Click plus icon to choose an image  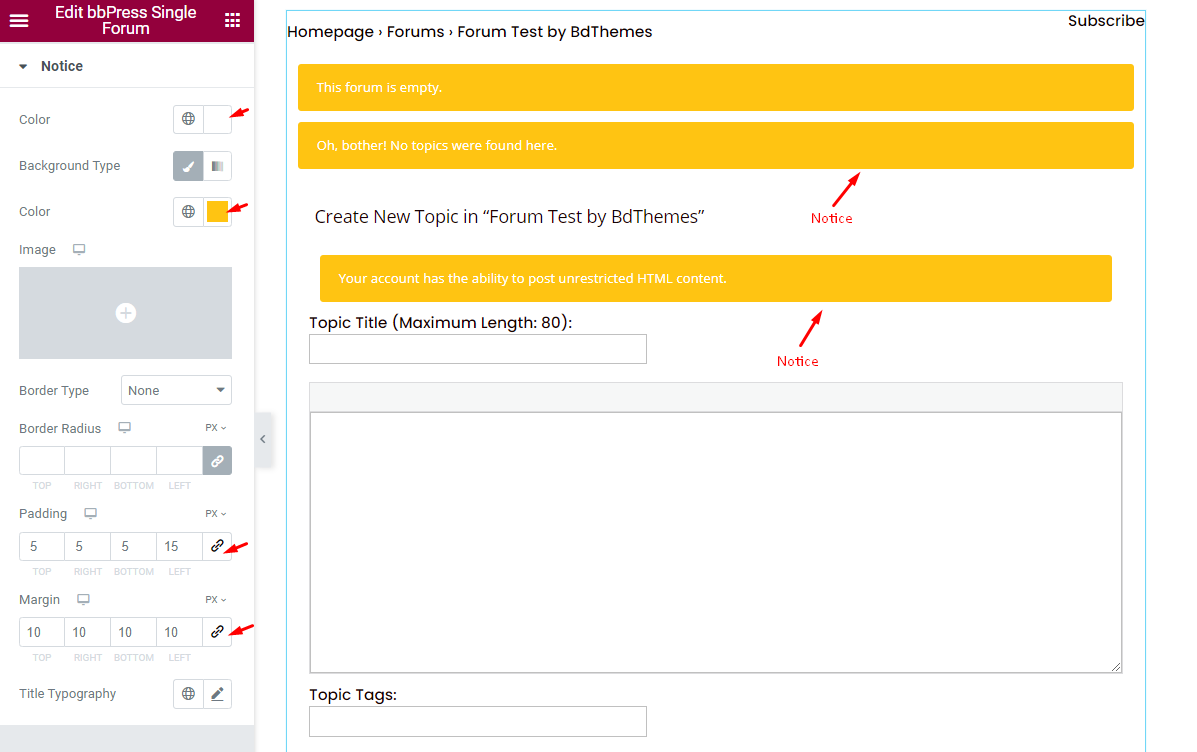pos(125,312)
